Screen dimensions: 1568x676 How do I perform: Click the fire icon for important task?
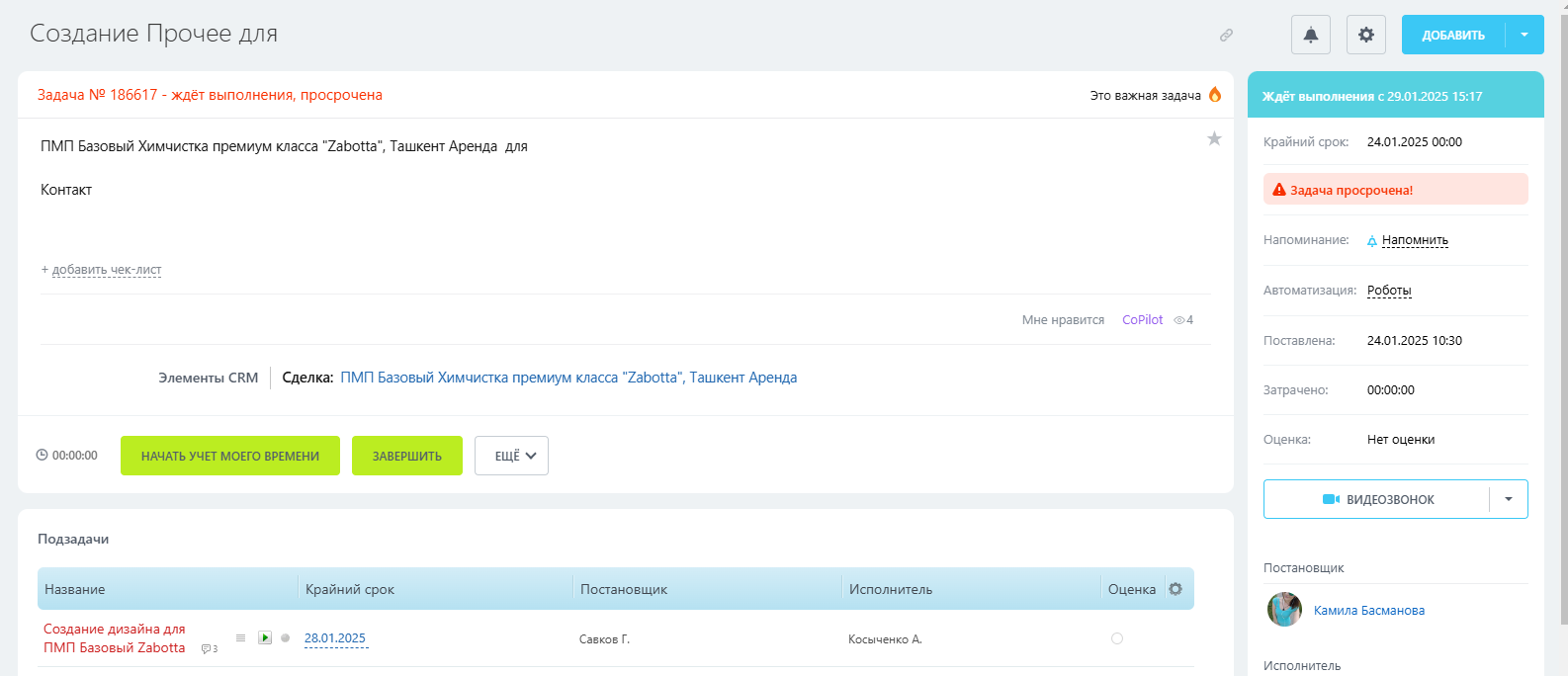1215,95
